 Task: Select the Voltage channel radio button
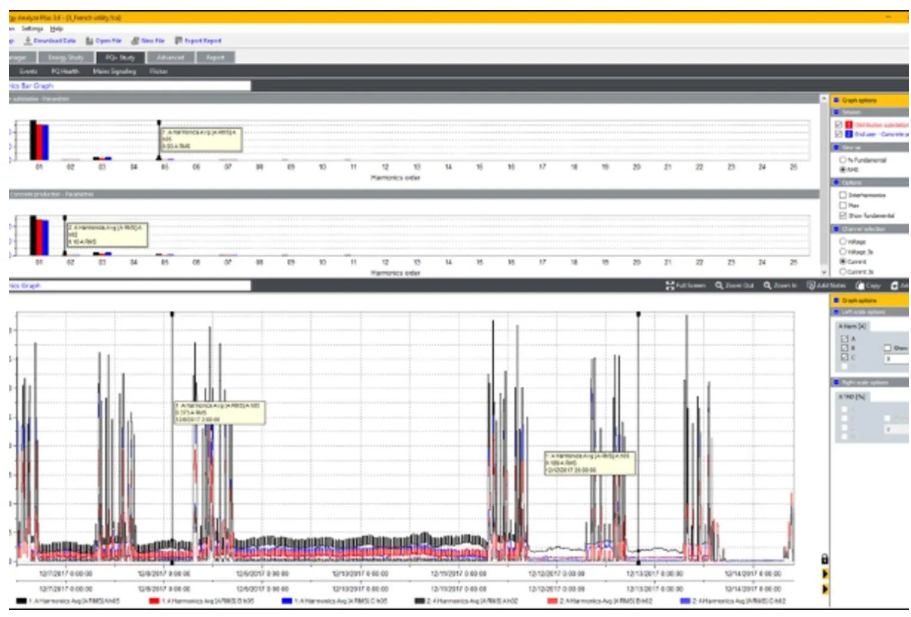[x=842, y=241]
